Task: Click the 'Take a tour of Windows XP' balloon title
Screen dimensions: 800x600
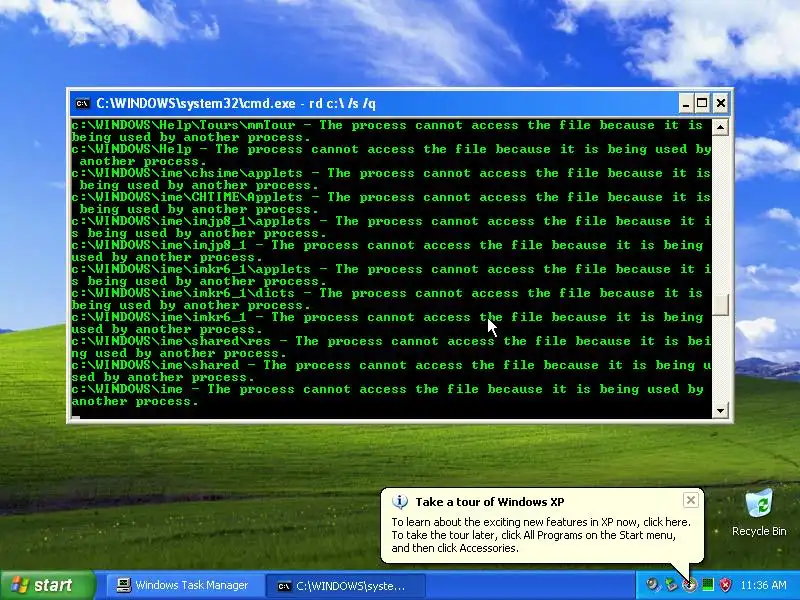Action: tap(490, 502)
